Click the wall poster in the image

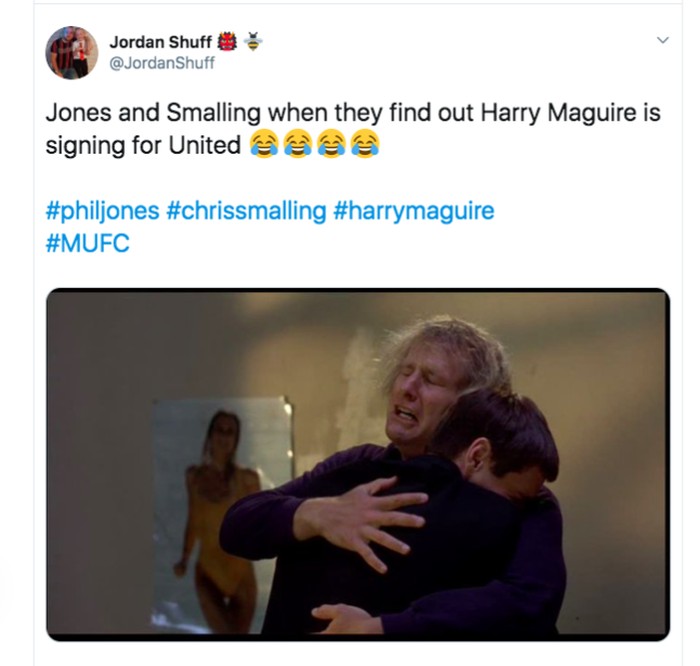tap(222, 513)
